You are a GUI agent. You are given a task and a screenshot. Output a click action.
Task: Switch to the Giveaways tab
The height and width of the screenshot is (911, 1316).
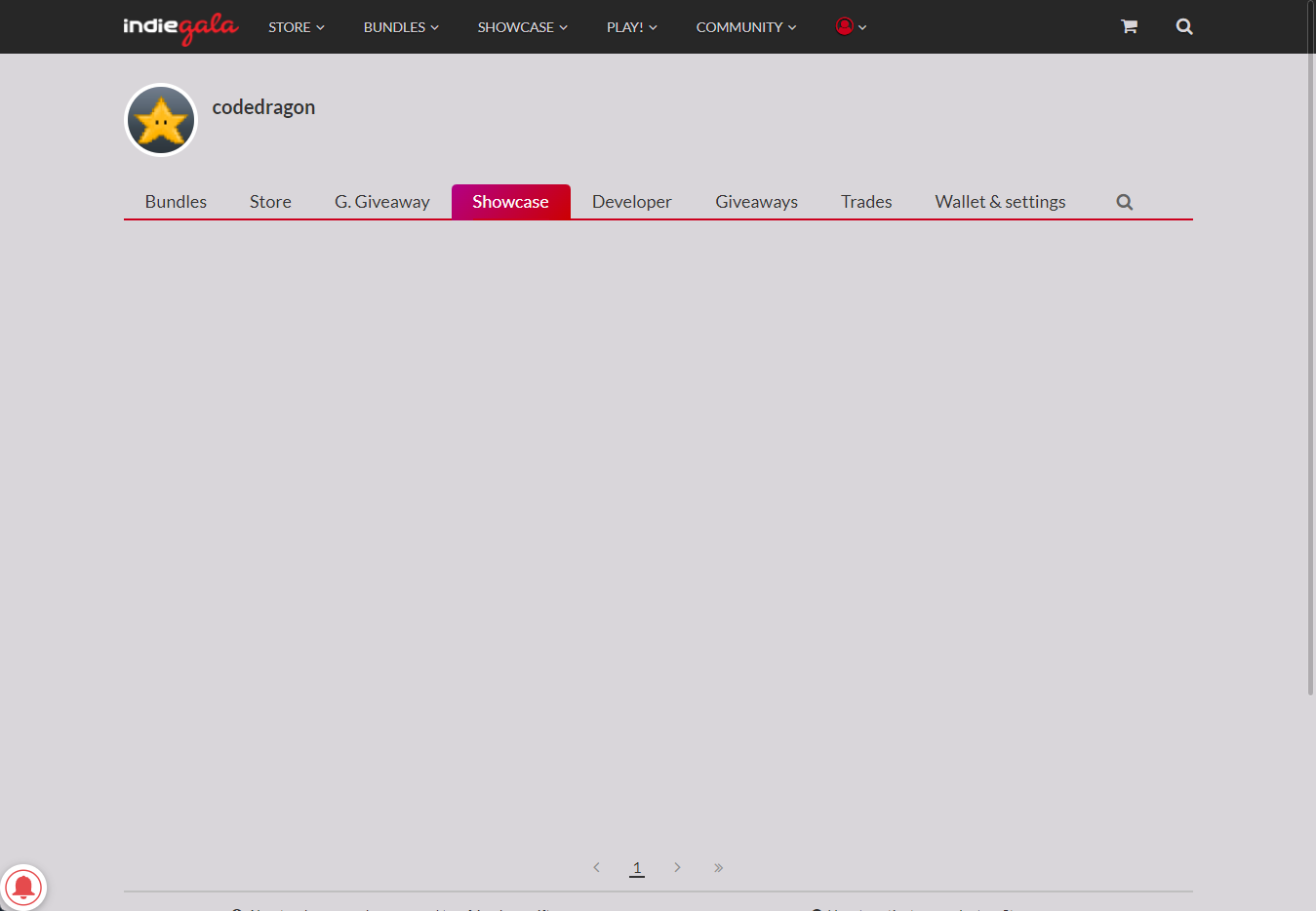(756, 202)
